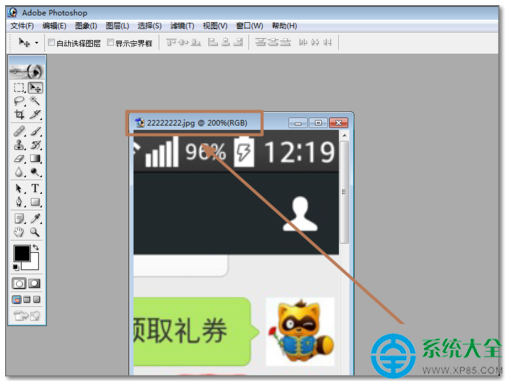Viewport: 505px width, 381px height.
Task: Select the Gradient tool
Action: (35, 158)
